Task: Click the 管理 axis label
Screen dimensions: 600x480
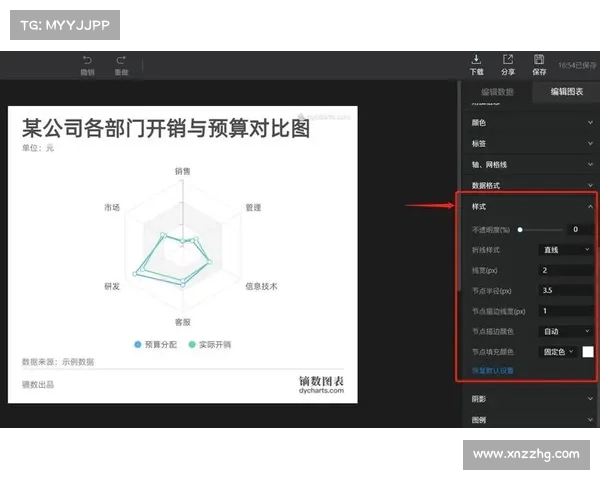Action: point(253,207)
